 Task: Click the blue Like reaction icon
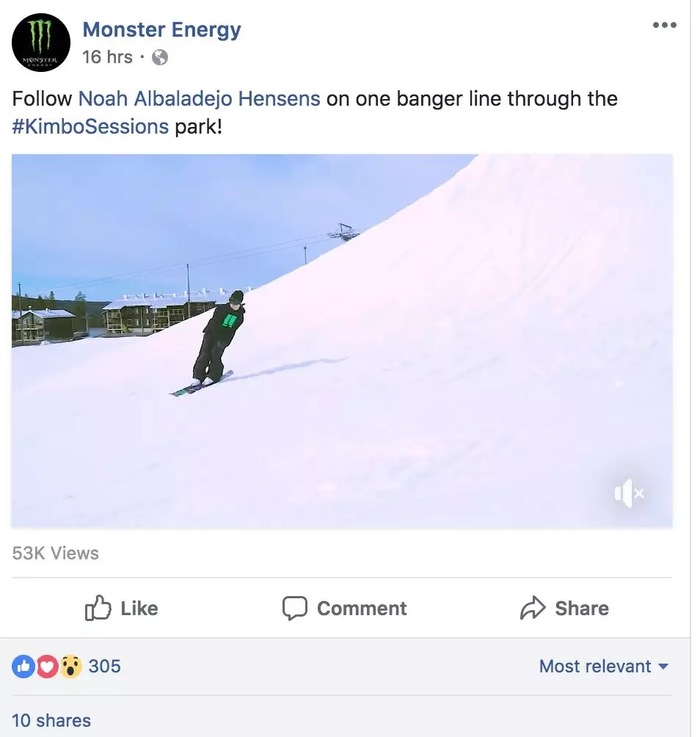pos(24,666)
